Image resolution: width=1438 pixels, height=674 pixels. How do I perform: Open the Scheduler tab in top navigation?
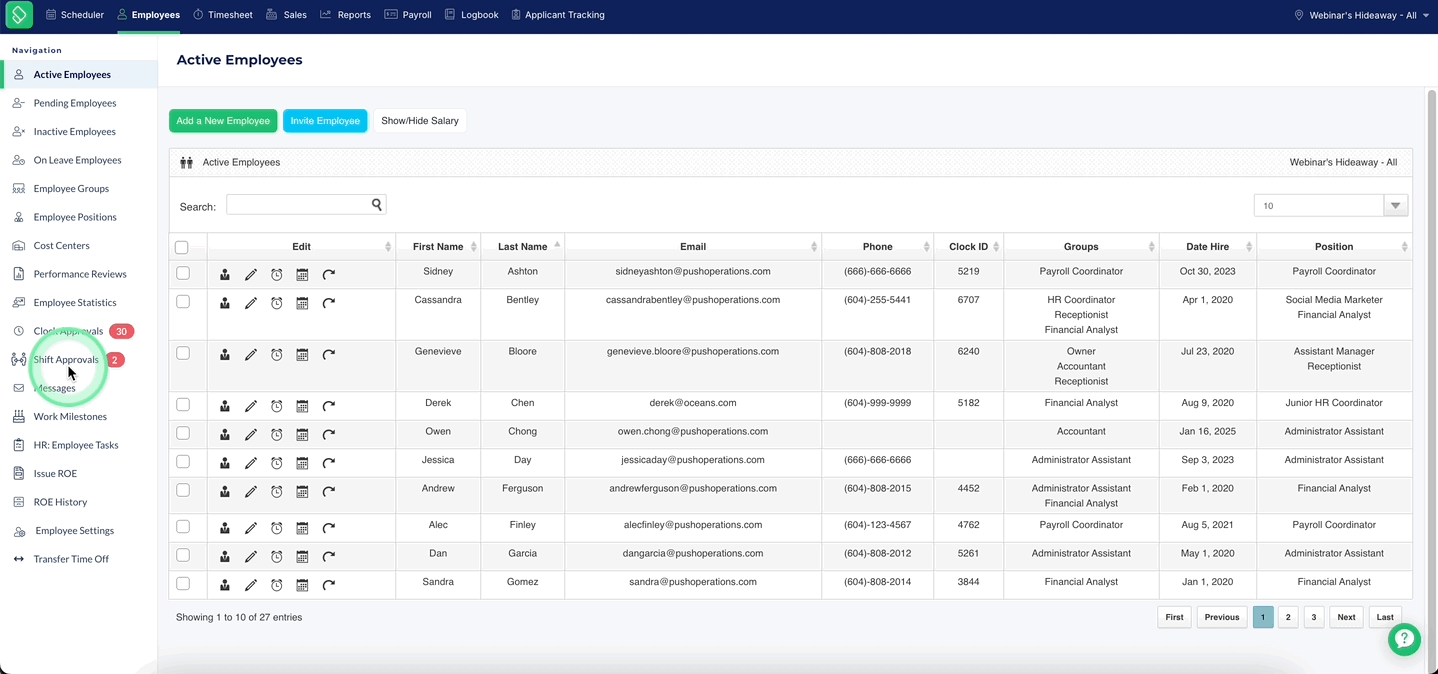[x=75, y=15]
